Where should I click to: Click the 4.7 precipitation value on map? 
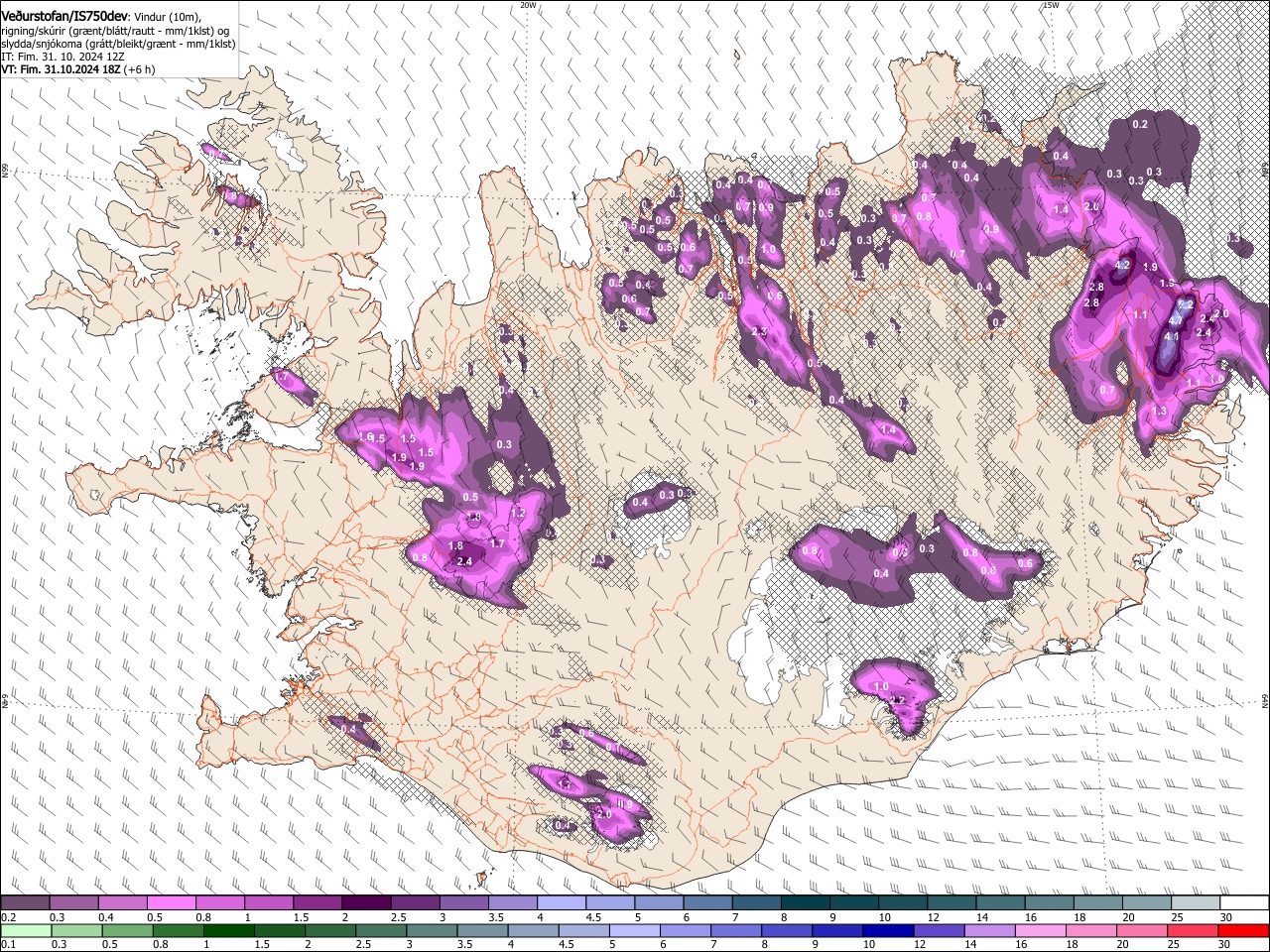tap(1175, 320)
